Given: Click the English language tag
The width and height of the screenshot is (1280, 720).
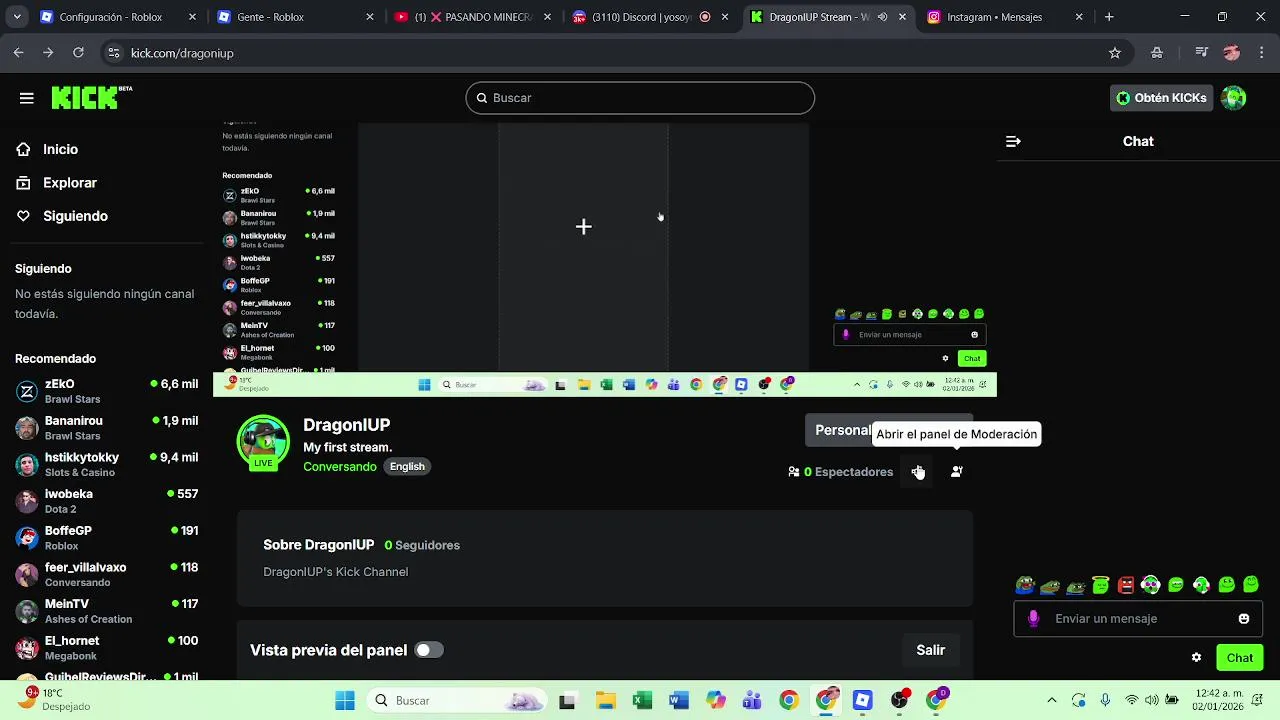Looking at the screenshot, I should [407, 467].
